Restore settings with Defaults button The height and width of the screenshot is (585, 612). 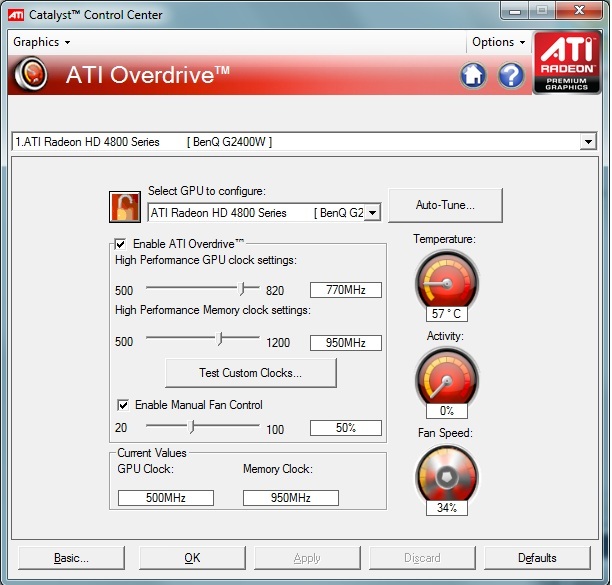(537, 558)
